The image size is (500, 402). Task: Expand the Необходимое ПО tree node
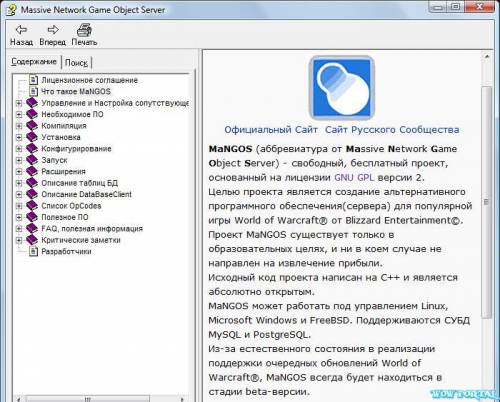coord(19,115)
